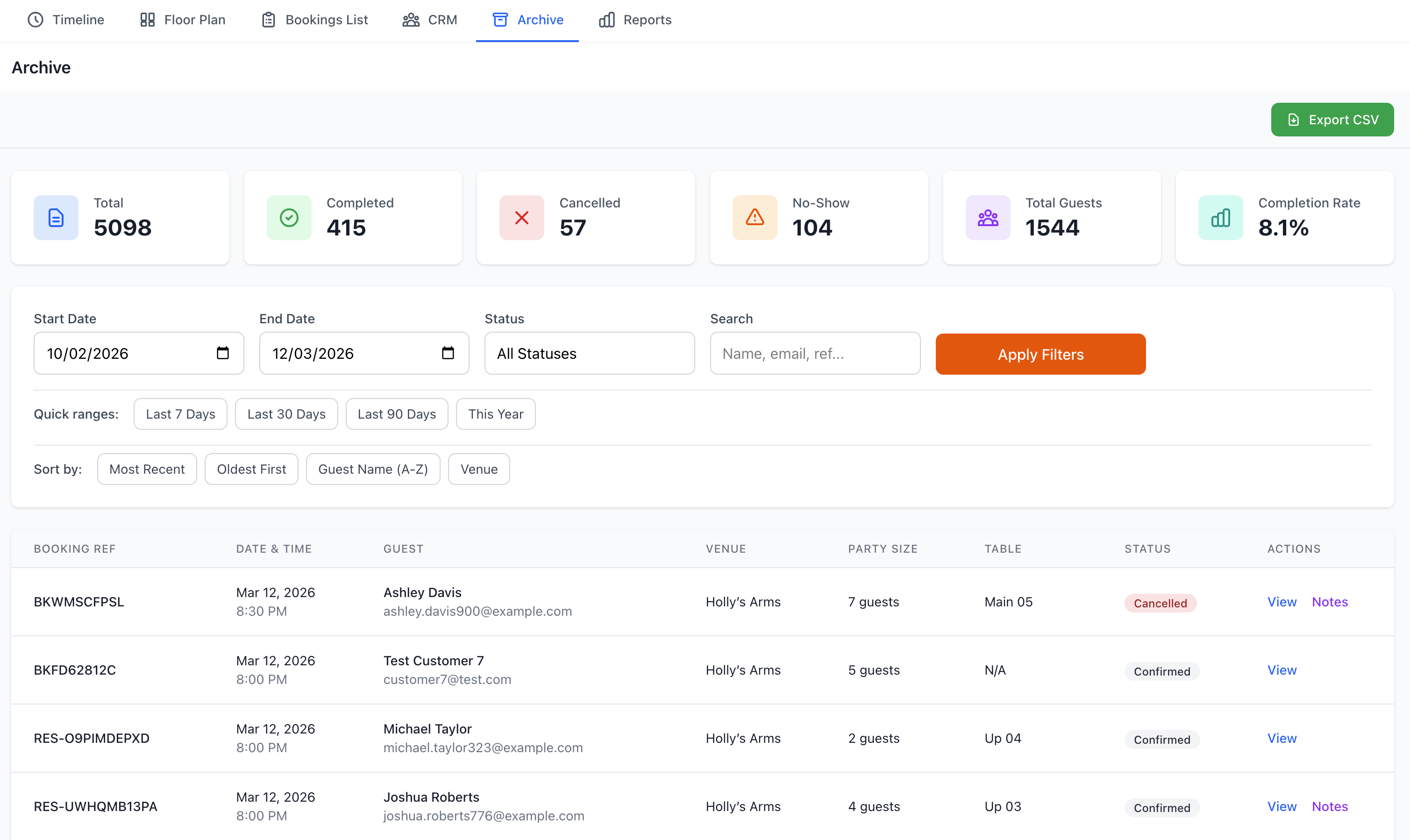
Task: Click the Cancelled red X icon
Action: [x=521, y=217]
